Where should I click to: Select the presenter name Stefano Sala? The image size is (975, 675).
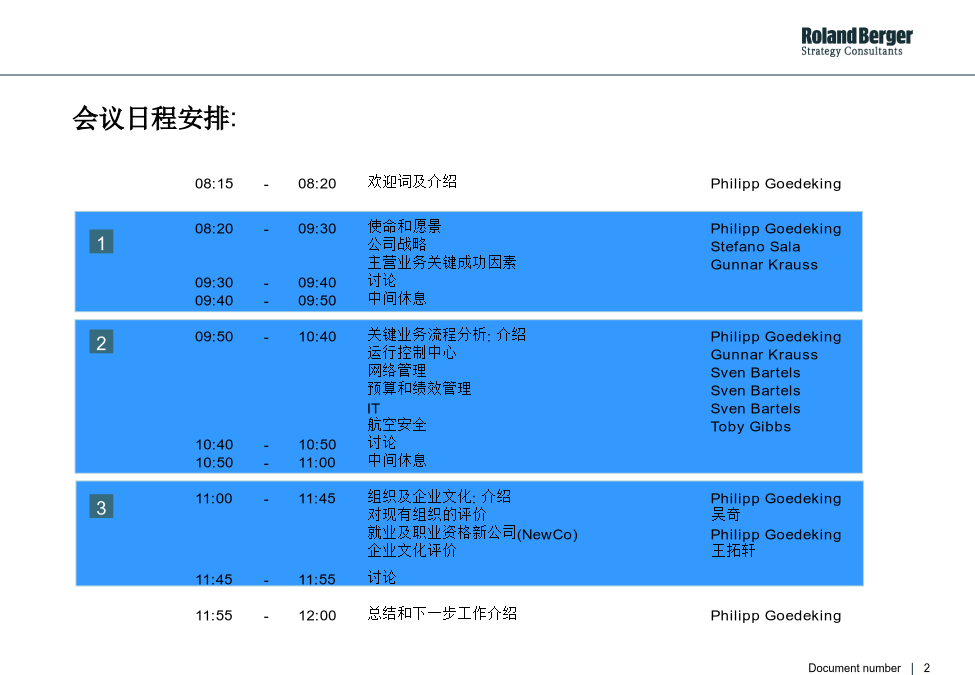pyautogui.click(x=755, y=247)
